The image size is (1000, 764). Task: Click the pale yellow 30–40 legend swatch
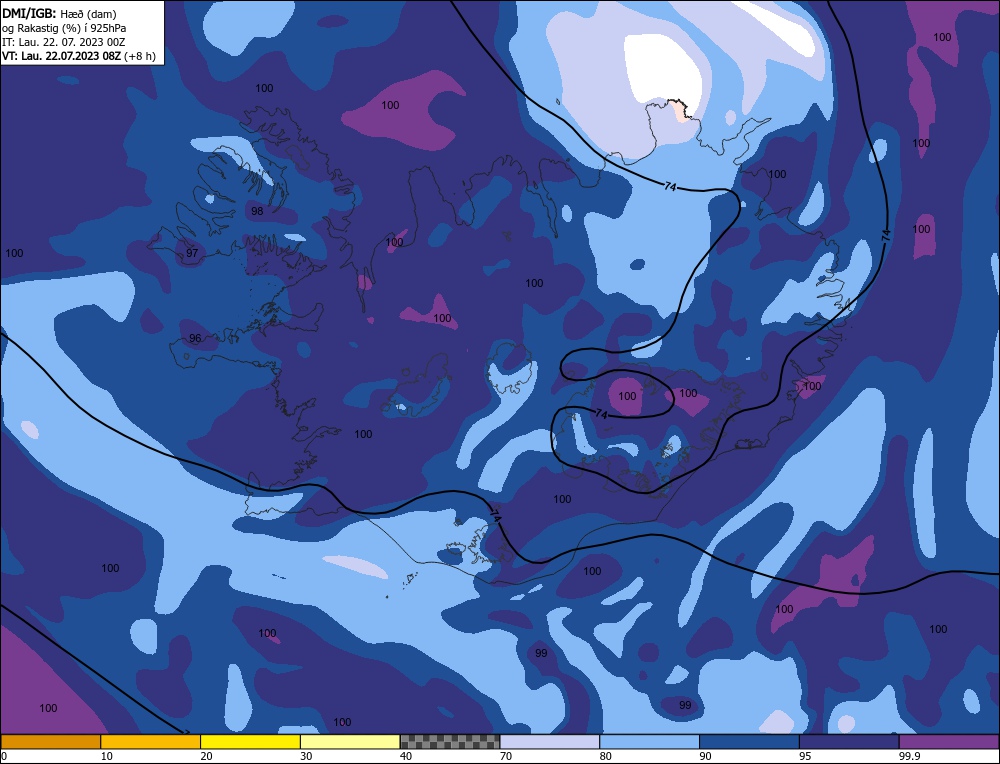tap(350, 741)
